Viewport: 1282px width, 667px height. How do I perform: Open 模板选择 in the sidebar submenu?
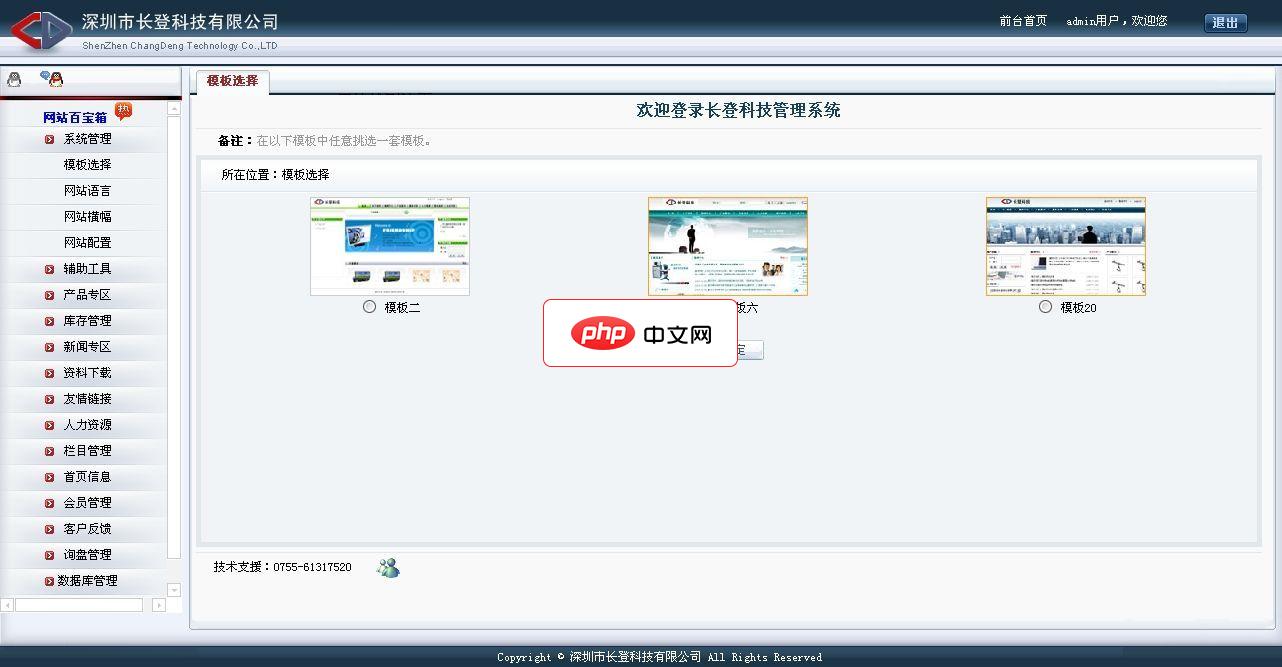tap(87, 165)
